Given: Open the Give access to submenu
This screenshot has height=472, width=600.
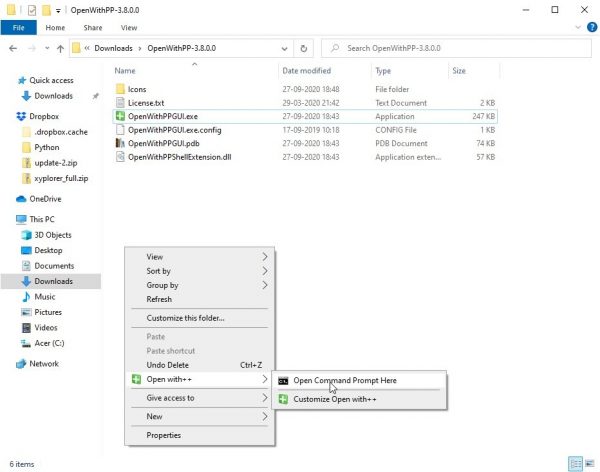Looking at the screenshot, I should point(199,398).
